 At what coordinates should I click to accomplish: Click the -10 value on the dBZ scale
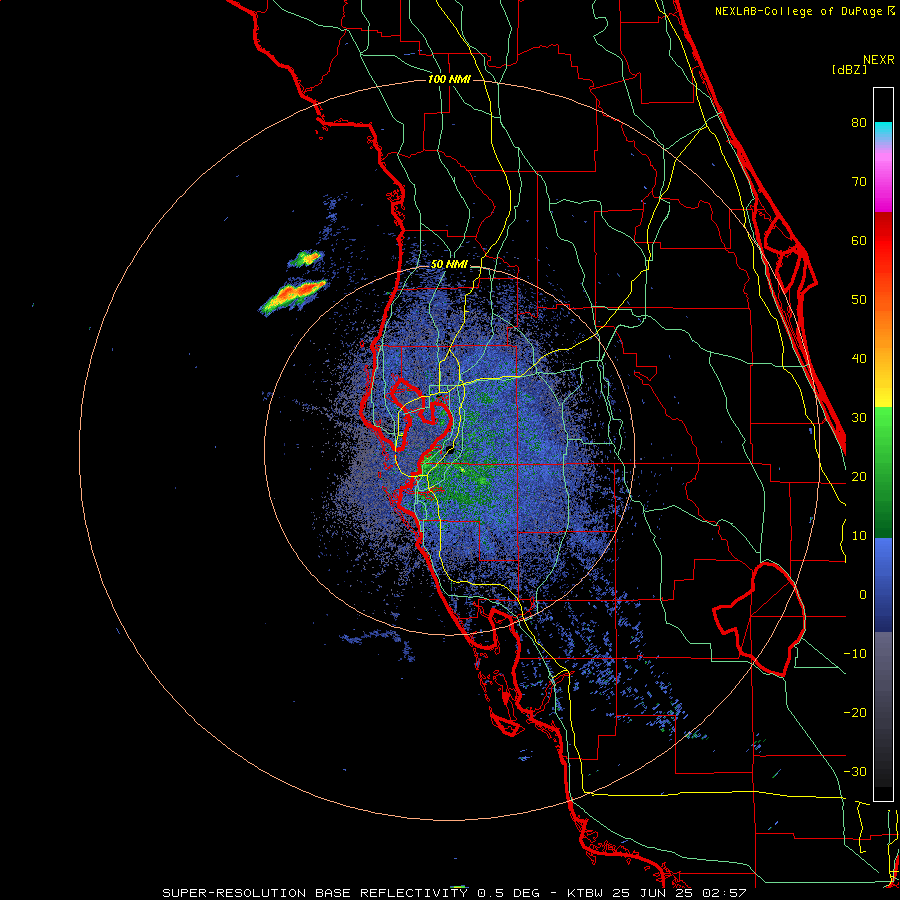coord(855,654)
